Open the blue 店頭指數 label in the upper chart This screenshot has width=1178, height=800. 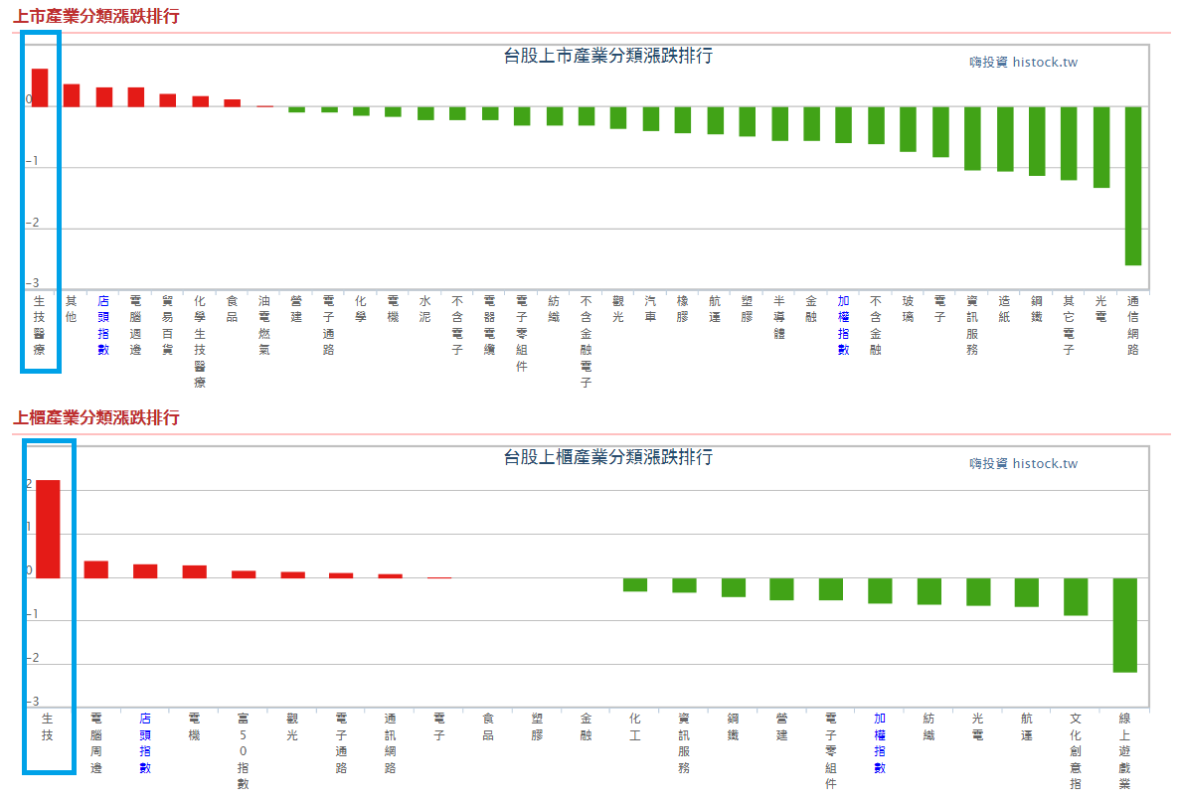[x=103, y=325]
